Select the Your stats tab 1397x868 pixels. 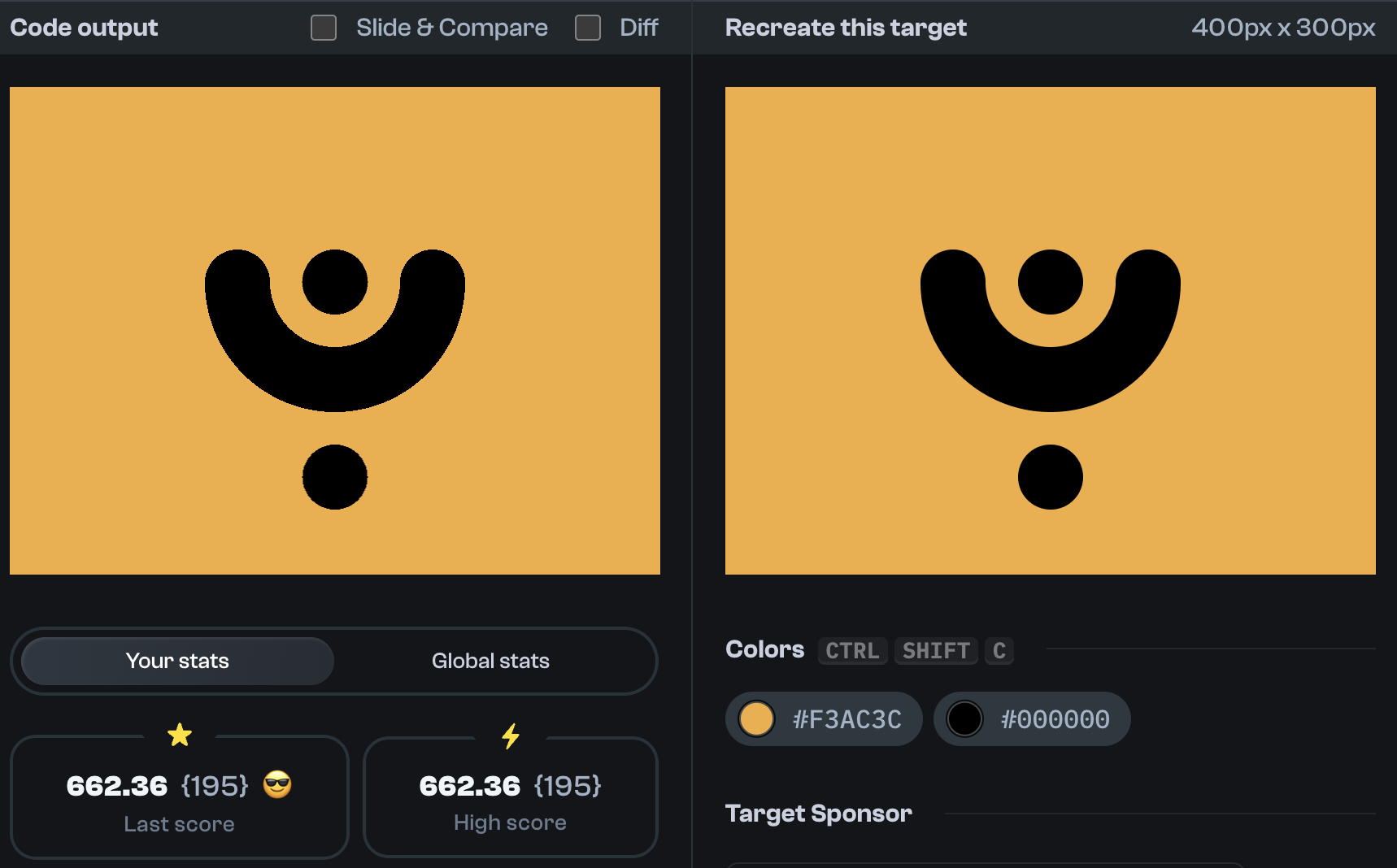[x=176, y=661]
